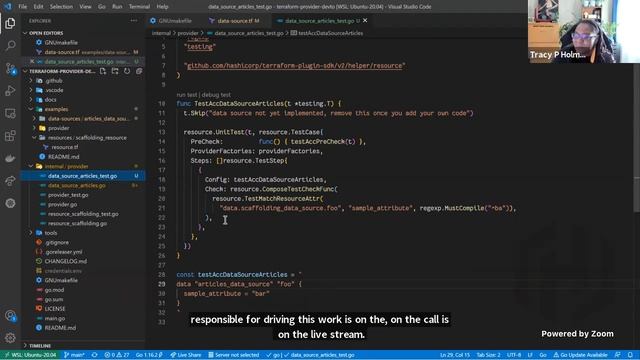Image resolution: width=640 pixels, height=360 pixels.
Task: Click UTF-8 encoding in status bar
Action: (514, 355)
